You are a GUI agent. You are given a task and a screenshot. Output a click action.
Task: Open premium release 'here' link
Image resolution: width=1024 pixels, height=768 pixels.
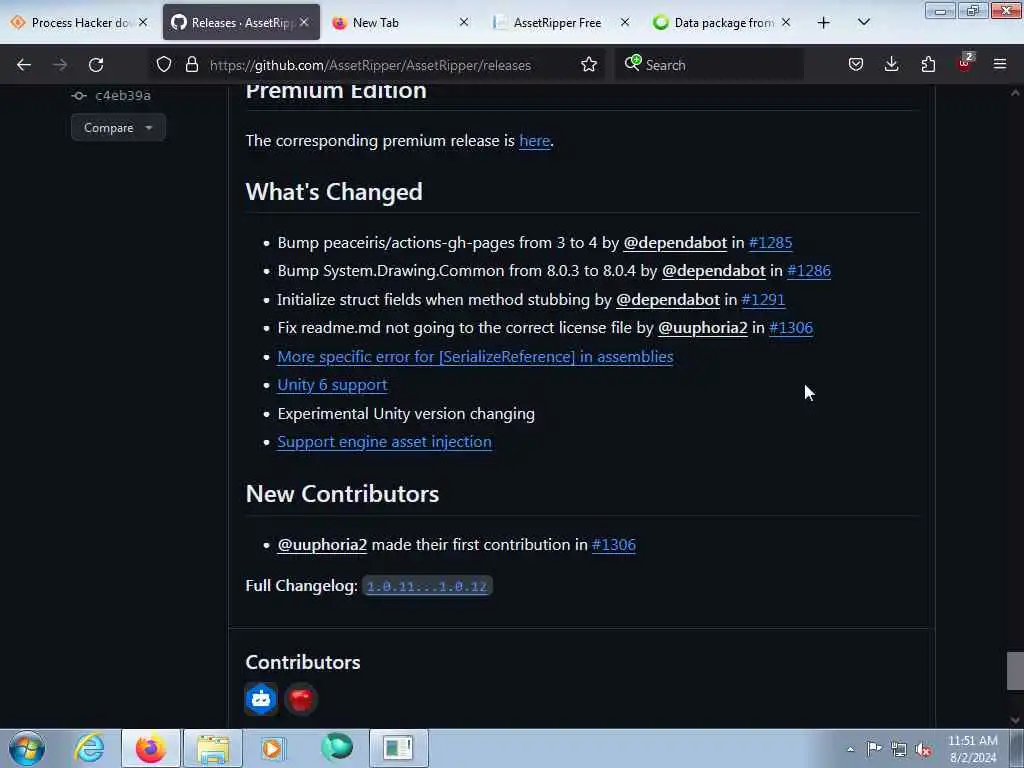pos(534,141)
